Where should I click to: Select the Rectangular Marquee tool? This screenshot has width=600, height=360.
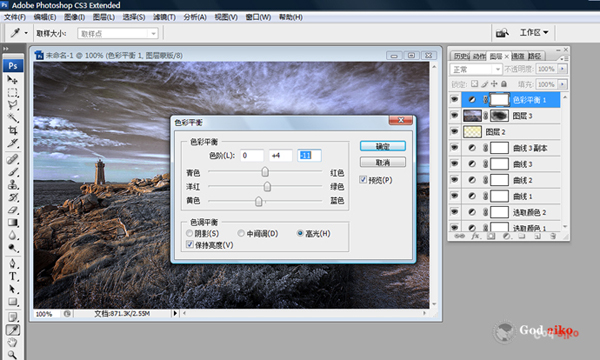12,93
